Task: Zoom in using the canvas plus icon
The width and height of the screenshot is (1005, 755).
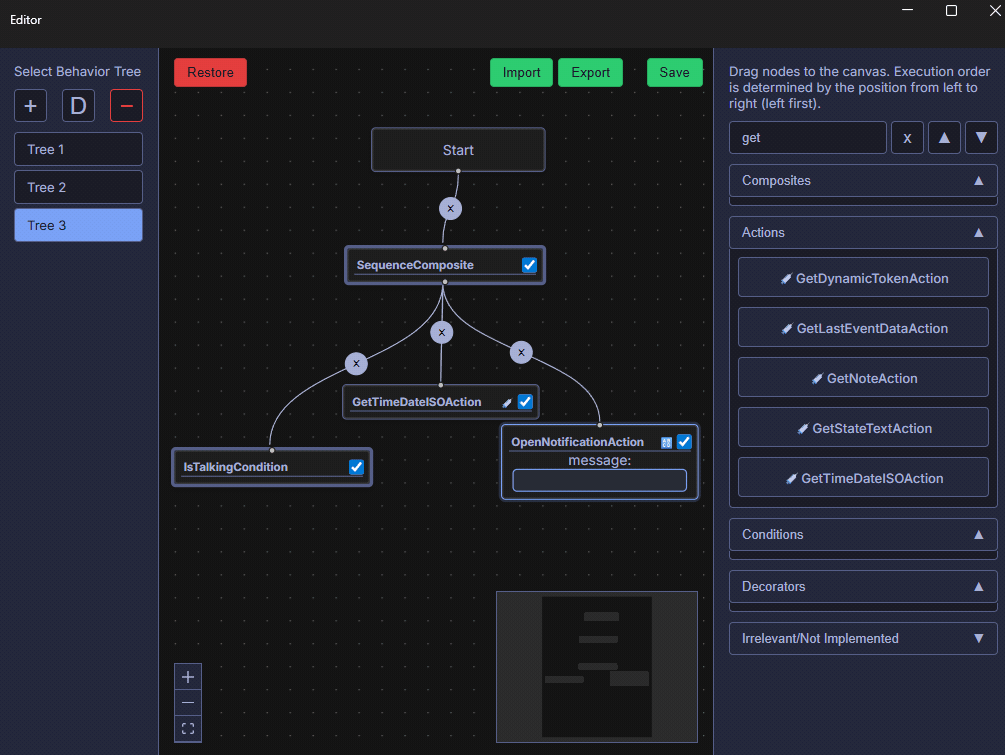Action: click(187, 677)
